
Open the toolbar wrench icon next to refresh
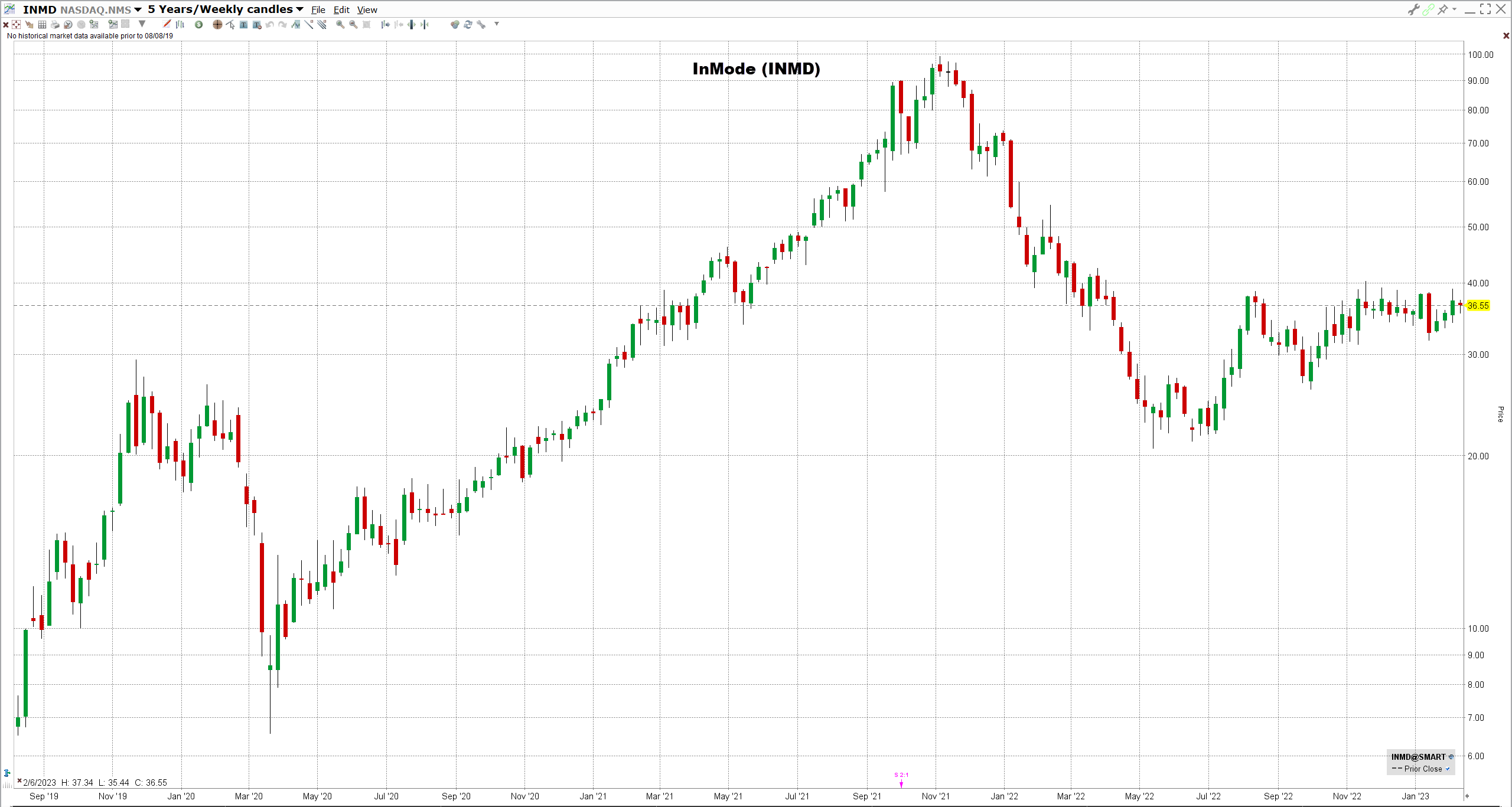[x=481, y=25]
